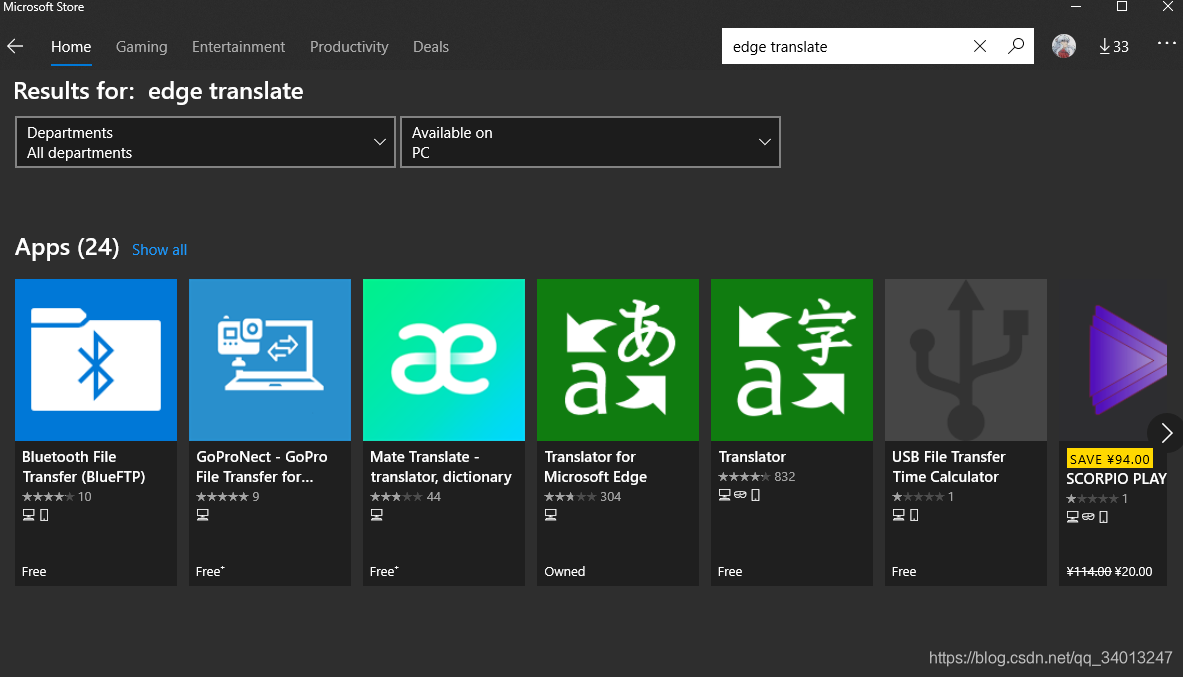Click the Mate Translate title text
This screenshot has width=1183, height=677.
[441, 466]
